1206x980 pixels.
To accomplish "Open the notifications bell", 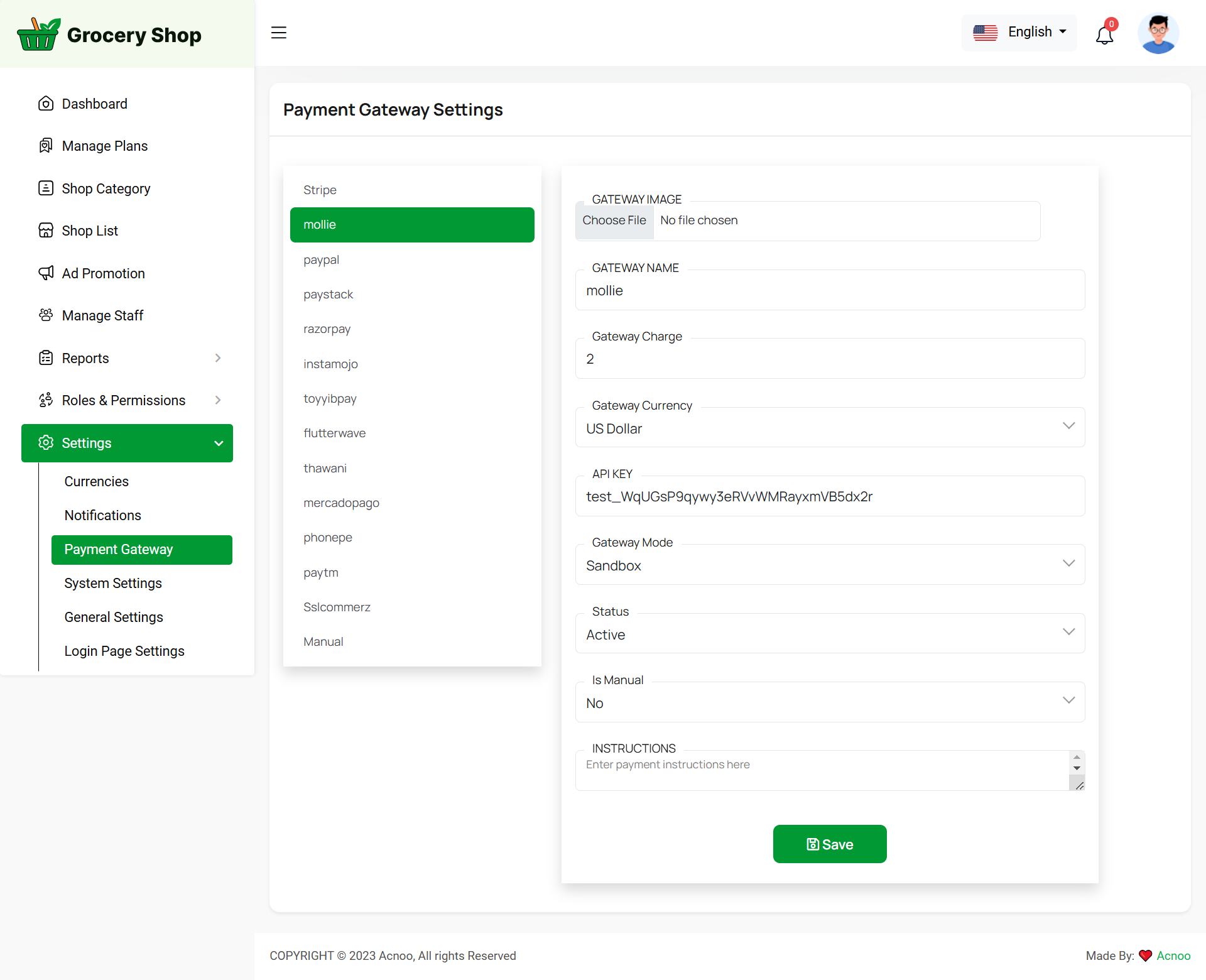I will (x=1104, y=35).
